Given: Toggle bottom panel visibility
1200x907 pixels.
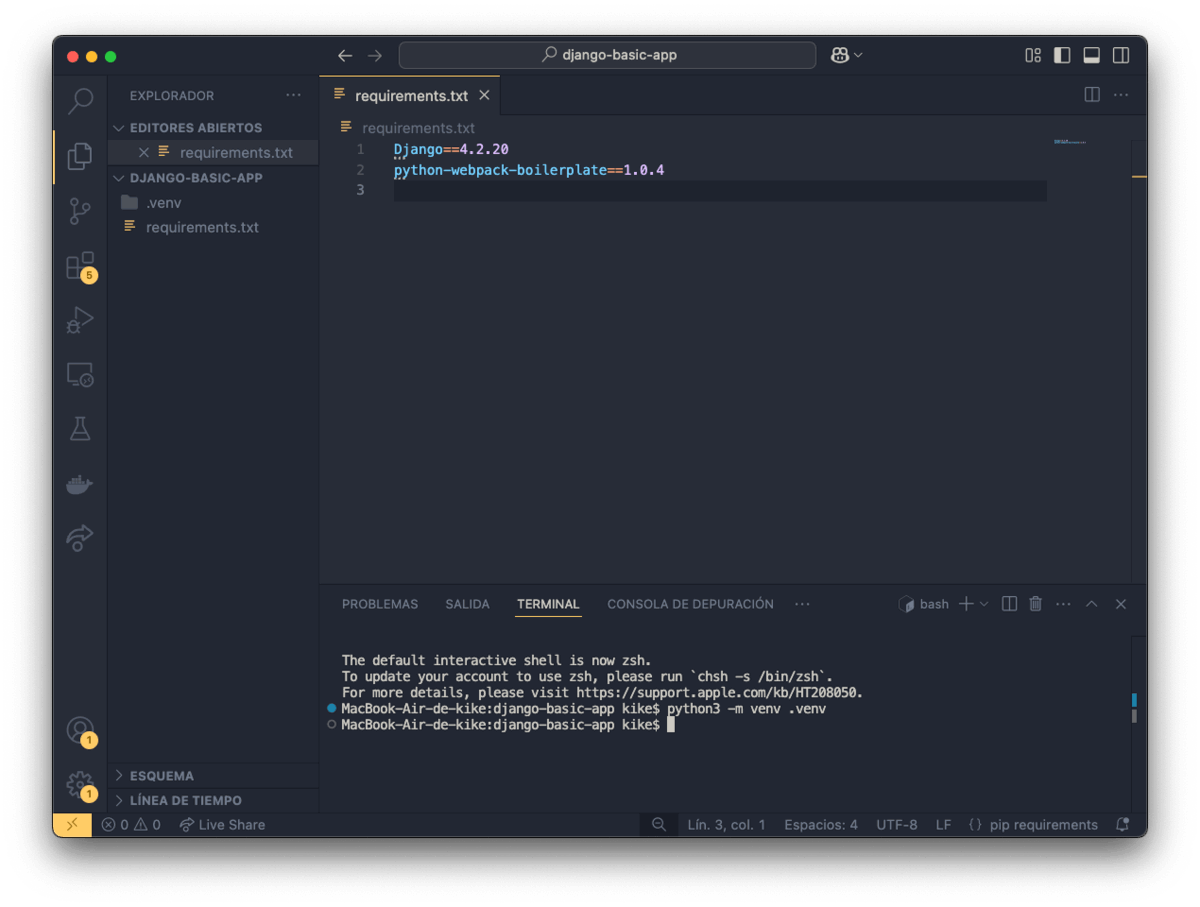Looking at the screenshot, I should (x=1092, y=55).
